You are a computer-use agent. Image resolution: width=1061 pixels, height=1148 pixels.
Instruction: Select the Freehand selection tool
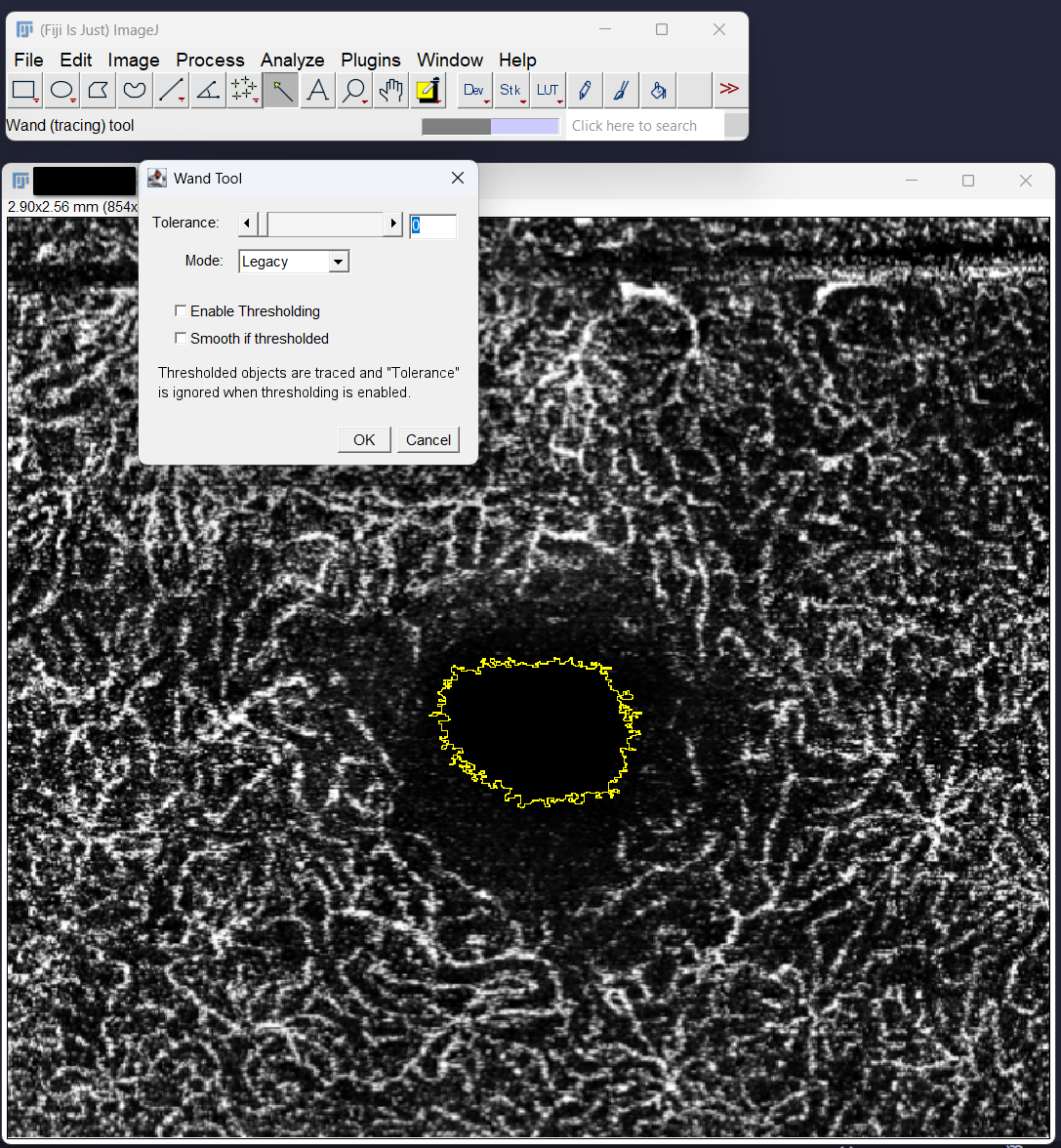135,90
